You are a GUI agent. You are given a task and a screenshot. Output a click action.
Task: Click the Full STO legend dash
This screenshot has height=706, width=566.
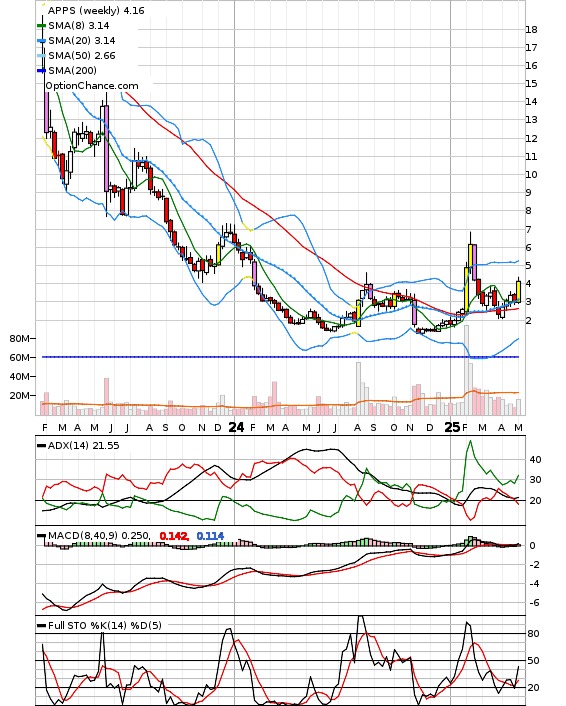coord(41,625)
